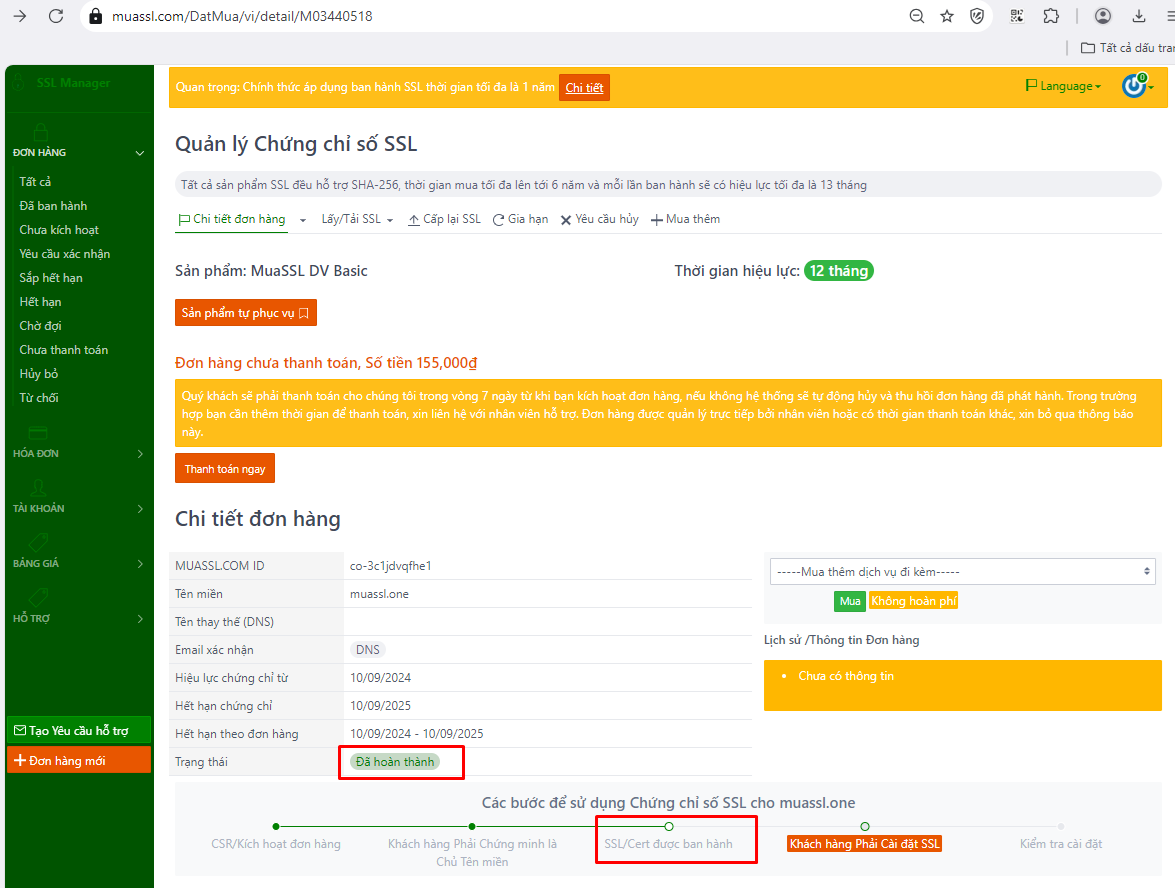The image size is (1175, 888).
Task: Bookmark this page with star icon
Action: coord(947,16)
